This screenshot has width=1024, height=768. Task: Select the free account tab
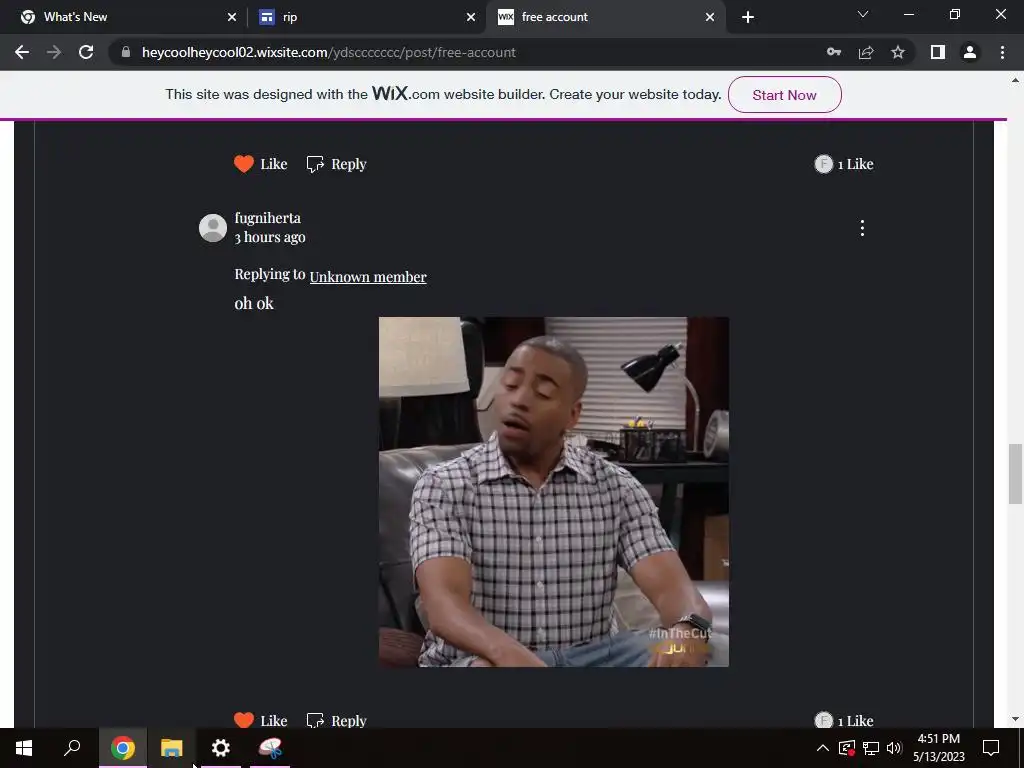[605, 17]
